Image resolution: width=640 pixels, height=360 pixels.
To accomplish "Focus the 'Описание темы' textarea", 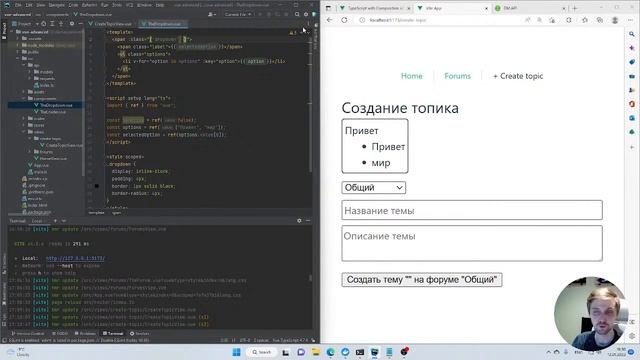I will pos(472,243).
